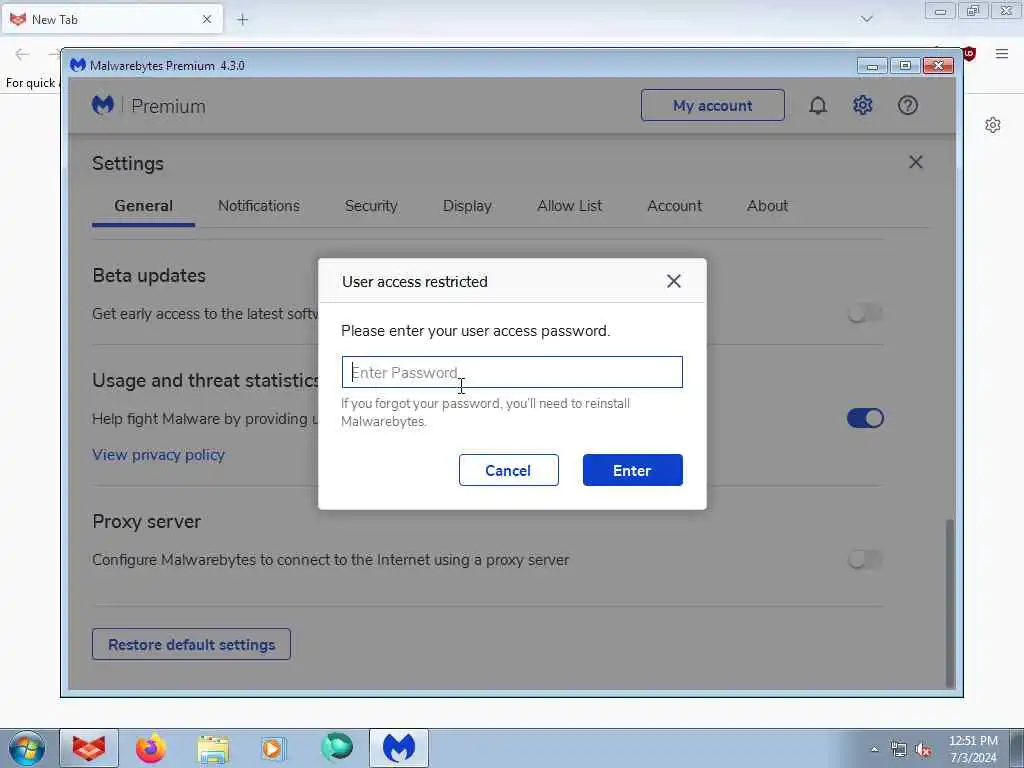Close the User access restricted dialog
This screenshot has height=768, width=1024.
pyautogui.click(x=674, y=281)
